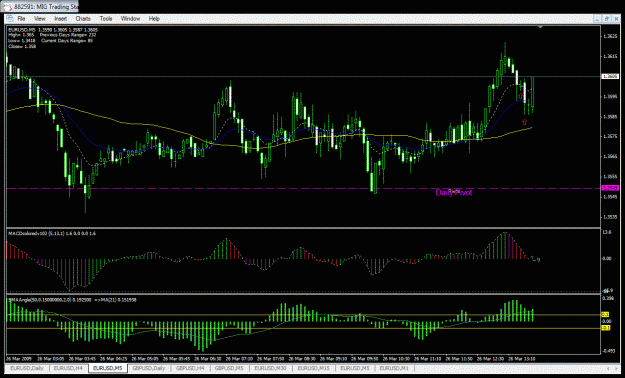Viewport: 625px width, 378px height.
Task: Open the Insert menu
Action: click(61, 19)
